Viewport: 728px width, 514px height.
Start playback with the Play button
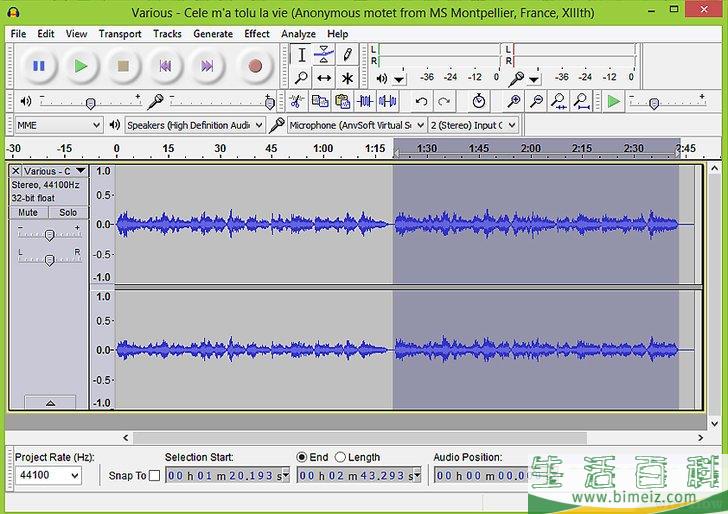[x=81, y=66]
